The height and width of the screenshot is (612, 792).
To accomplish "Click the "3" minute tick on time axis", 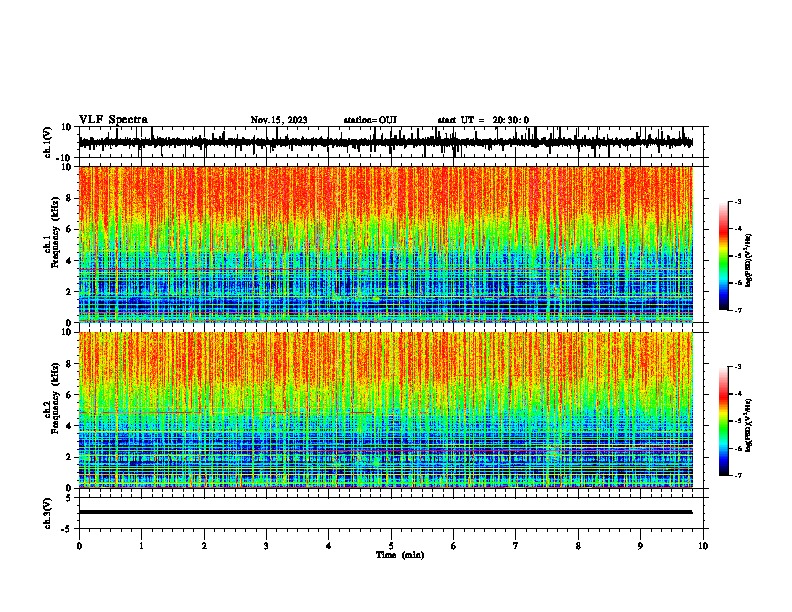I will (x=266, y=546).
